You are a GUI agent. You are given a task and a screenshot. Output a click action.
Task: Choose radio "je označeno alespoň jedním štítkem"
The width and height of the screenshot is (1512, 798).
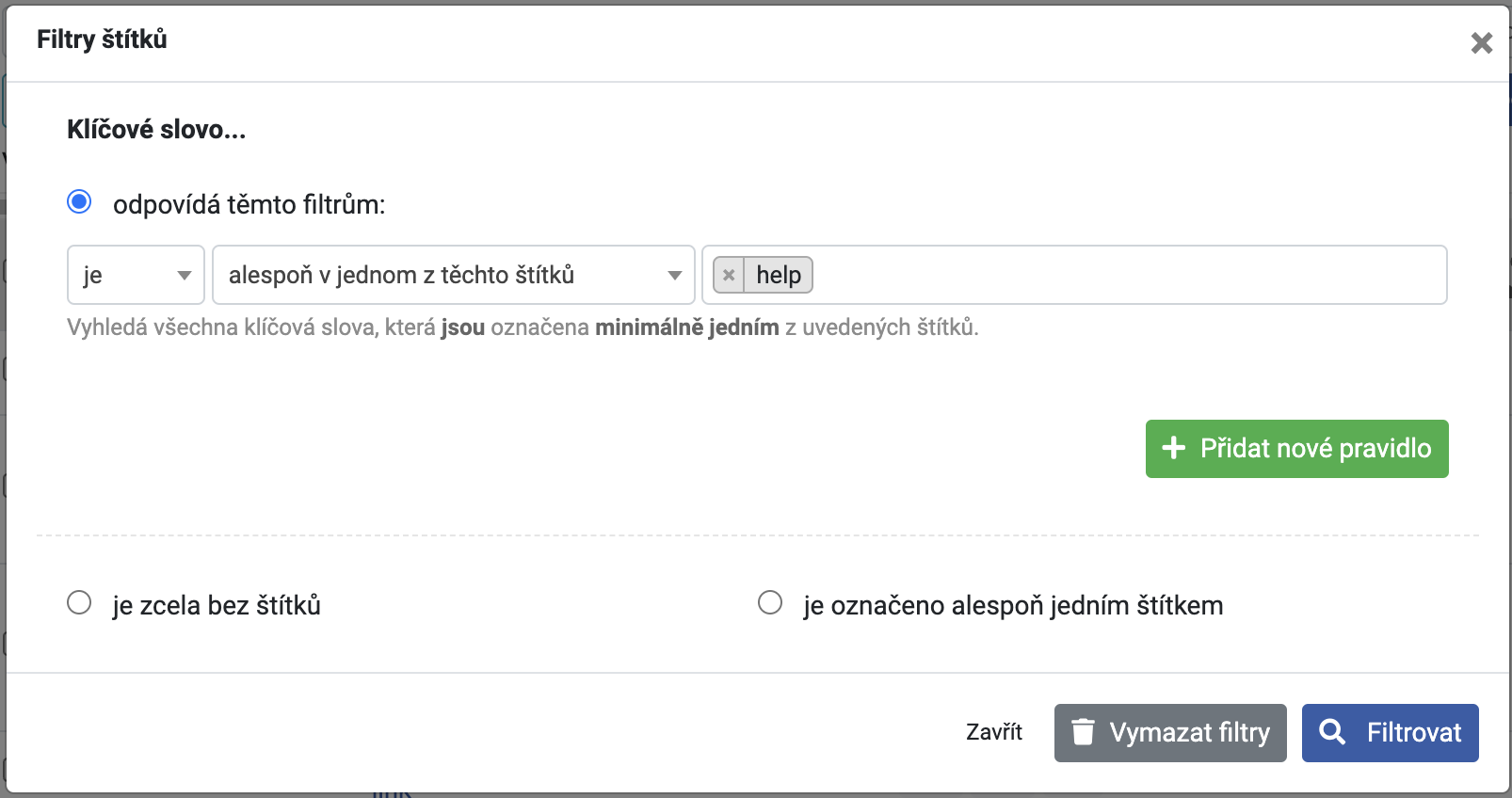pos(770,602)
